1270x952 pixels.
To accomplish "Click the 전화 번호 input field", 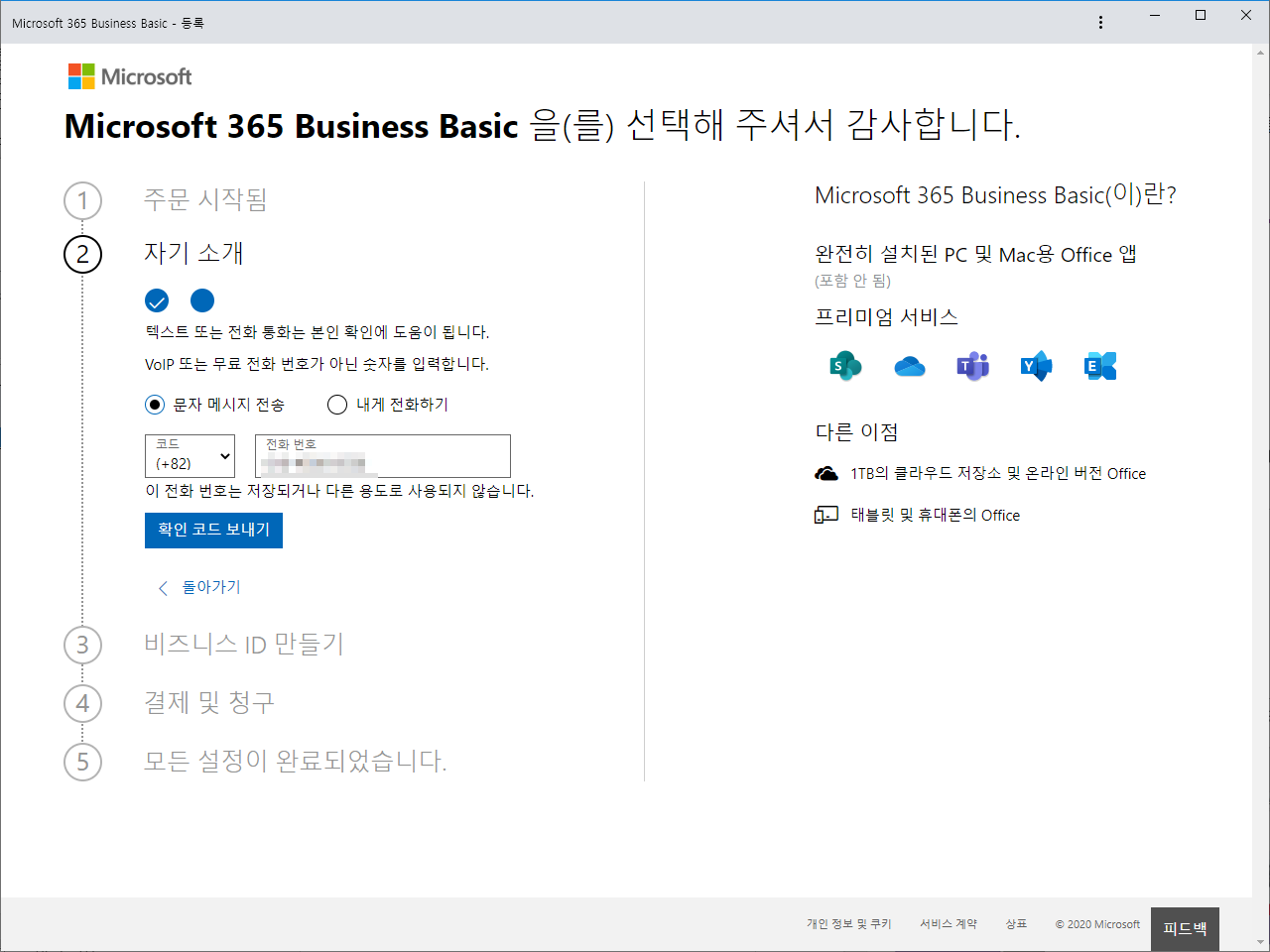I will [x=383, y=456].
